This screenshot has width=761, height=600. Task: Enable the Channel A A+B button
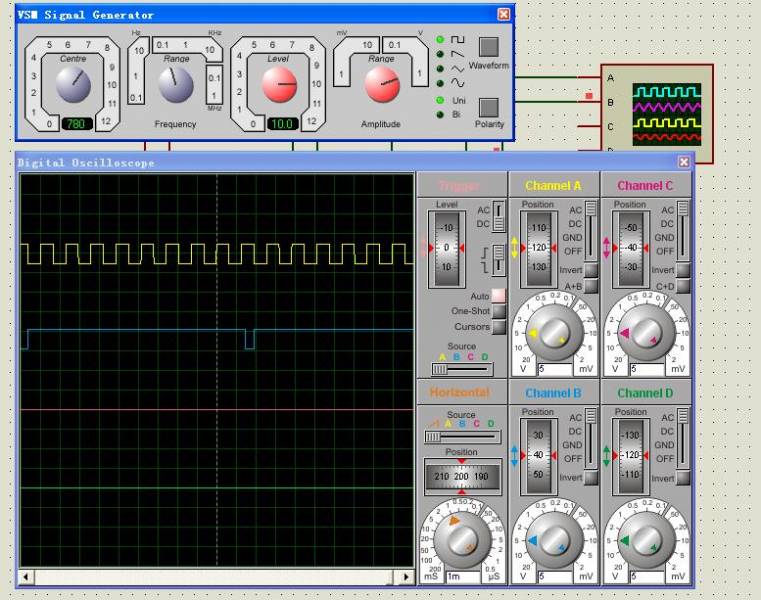591,286
